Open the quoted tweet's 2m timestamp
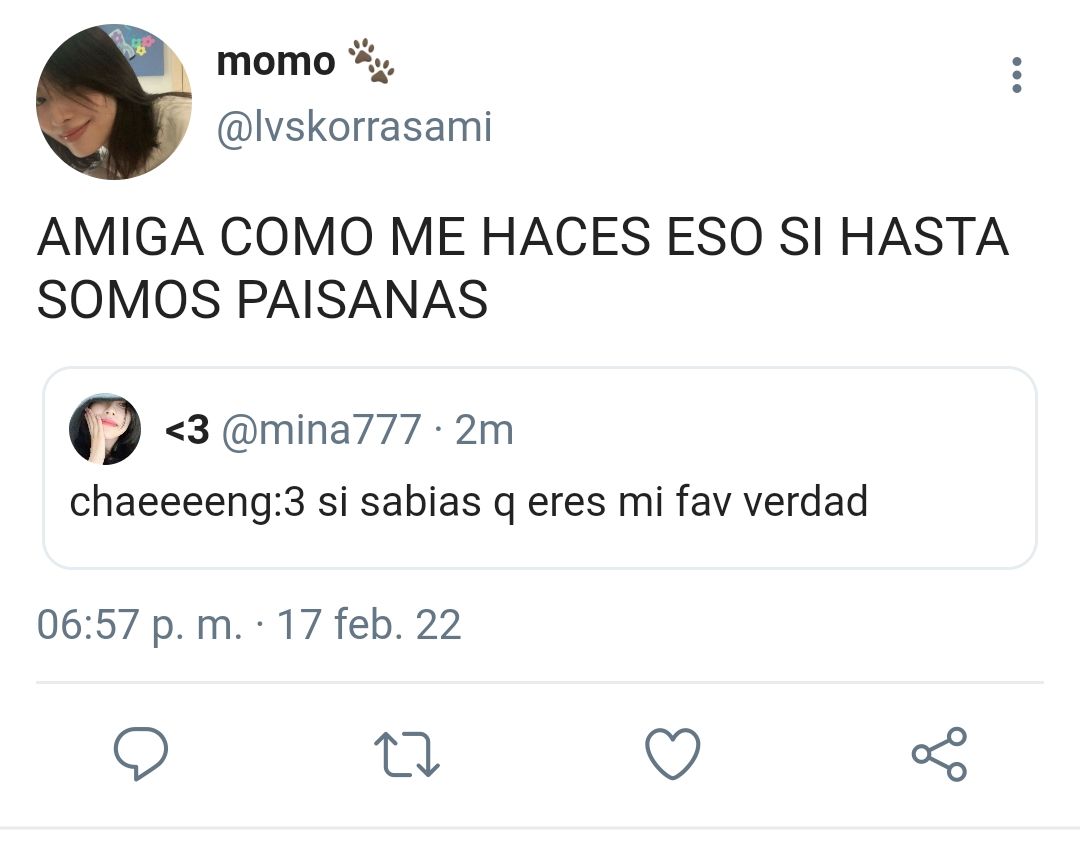 (x=484, y=430)
